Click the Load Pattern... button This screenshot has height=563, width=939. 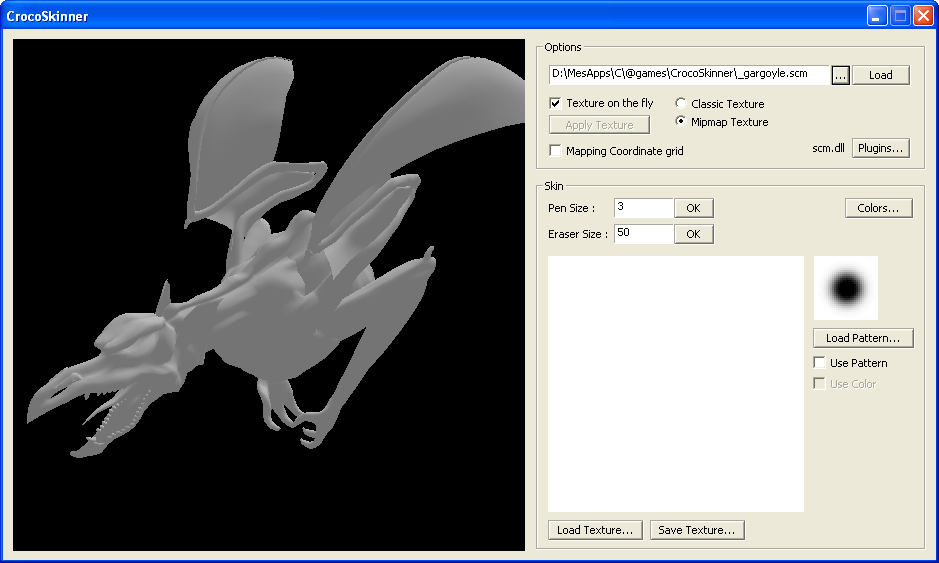coord(863,338)
